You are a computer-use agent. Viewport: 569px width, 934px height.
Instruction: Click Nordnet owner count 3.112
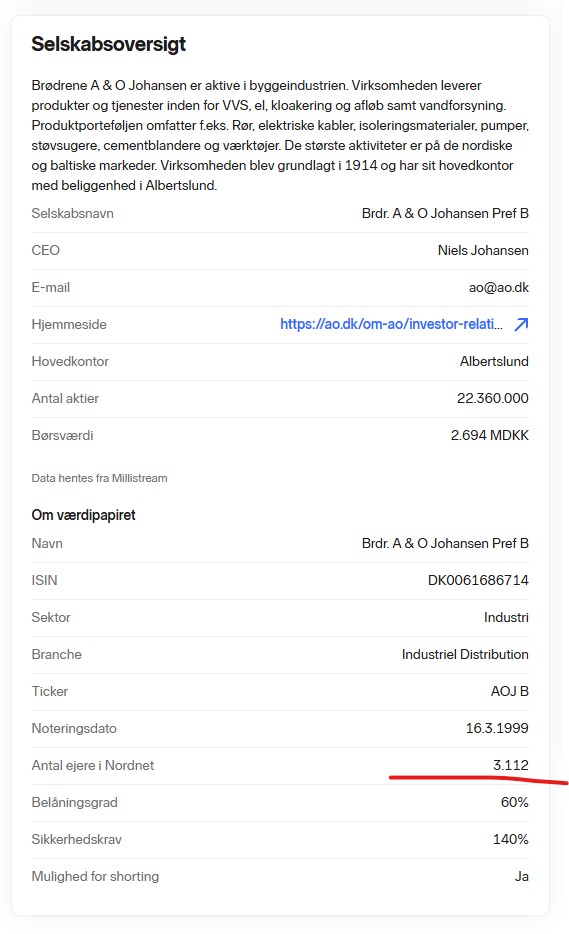tap(511, 765)
